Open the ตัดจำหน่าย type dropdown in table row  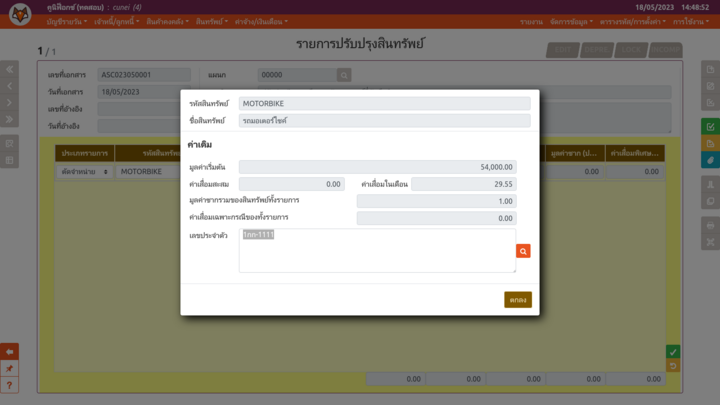(84, 171)
